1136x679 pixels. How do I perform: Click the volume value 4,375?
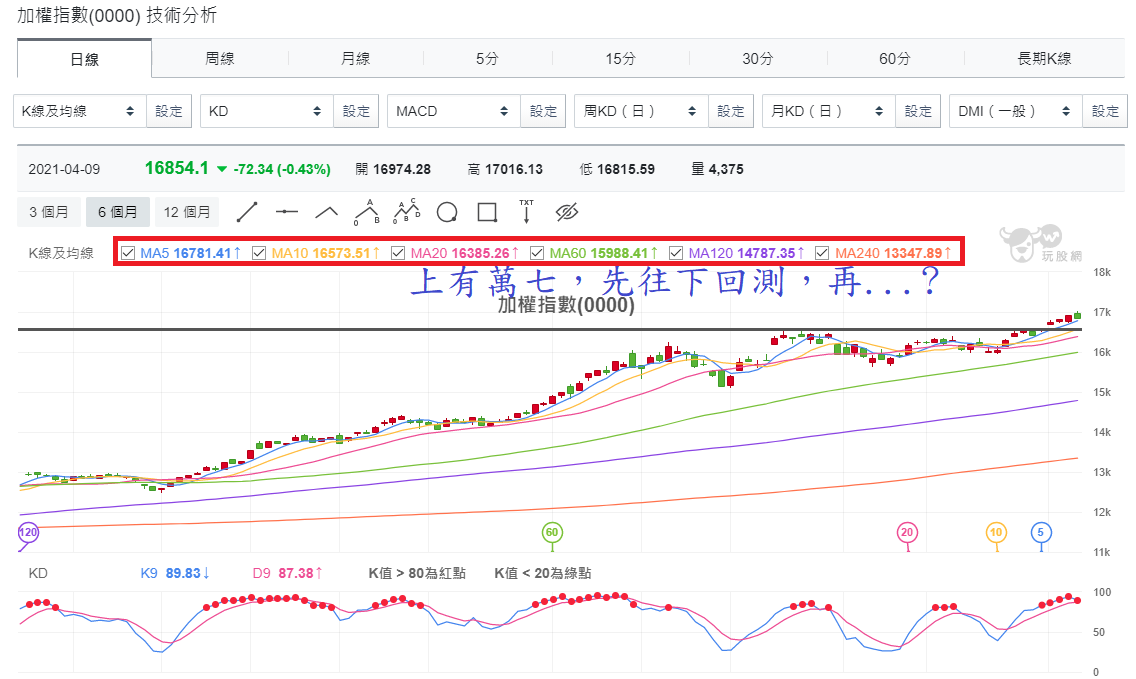tap(726, 170)
